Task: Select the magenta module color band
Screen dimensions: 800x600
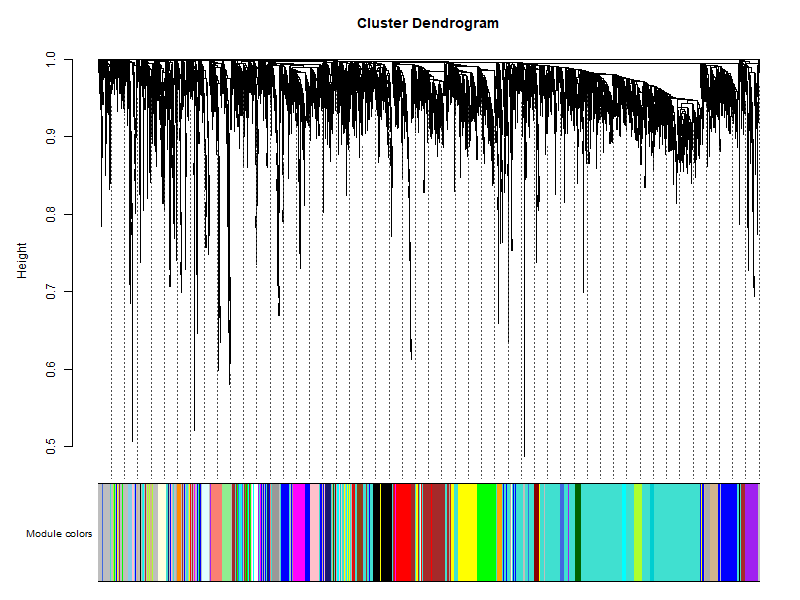Action: 298,532
